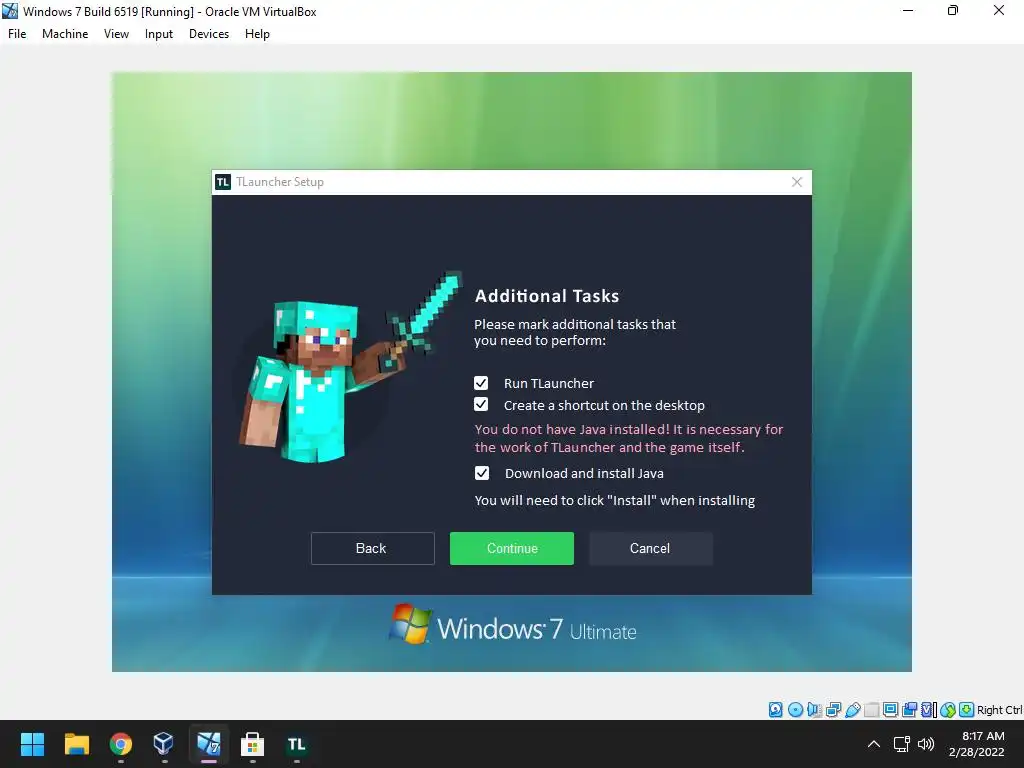Select the Windows 7 VM taskbar icon

click(x=208, y=744)
